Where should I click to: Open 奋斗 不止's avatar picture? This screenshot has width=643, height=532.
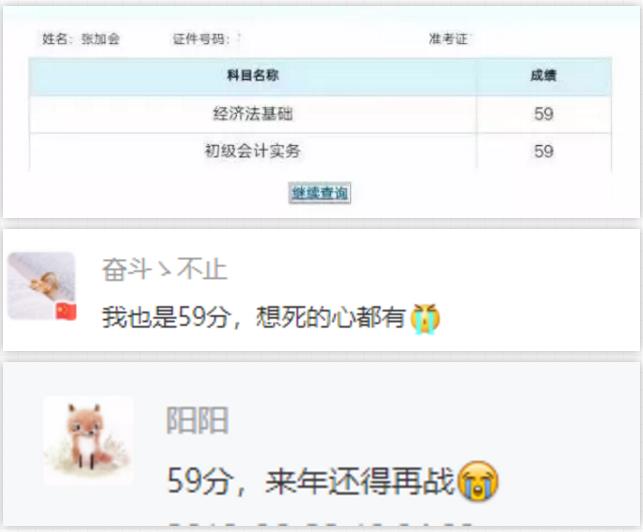pos(41,286)
